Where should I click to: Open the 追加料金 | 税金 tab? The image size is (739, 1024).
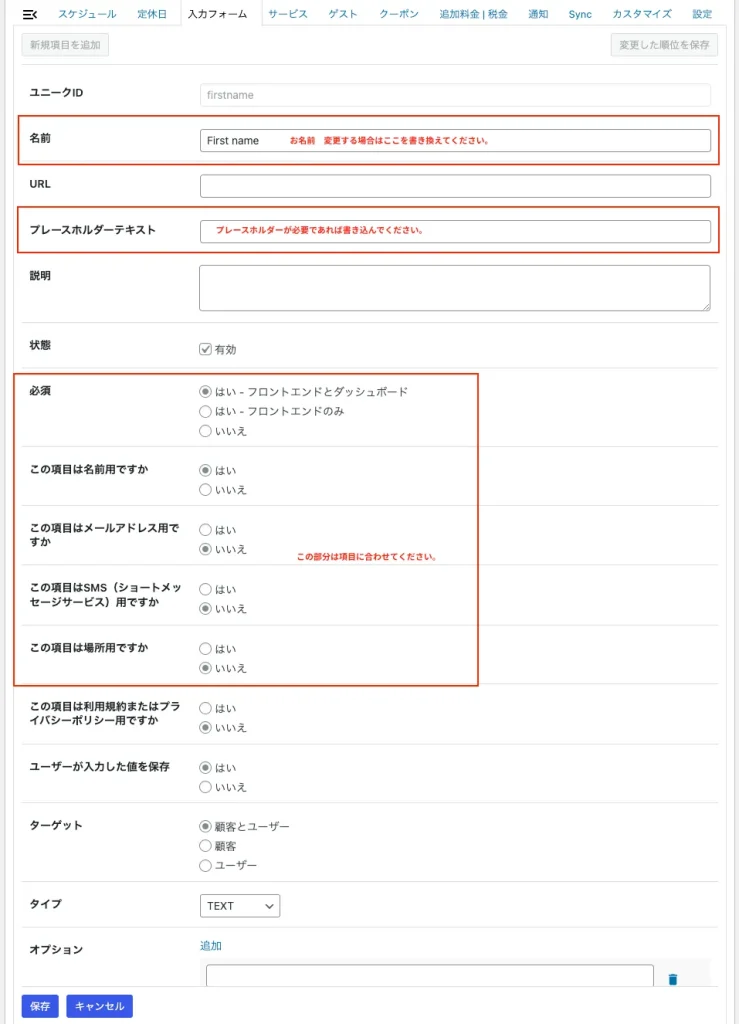473,14
